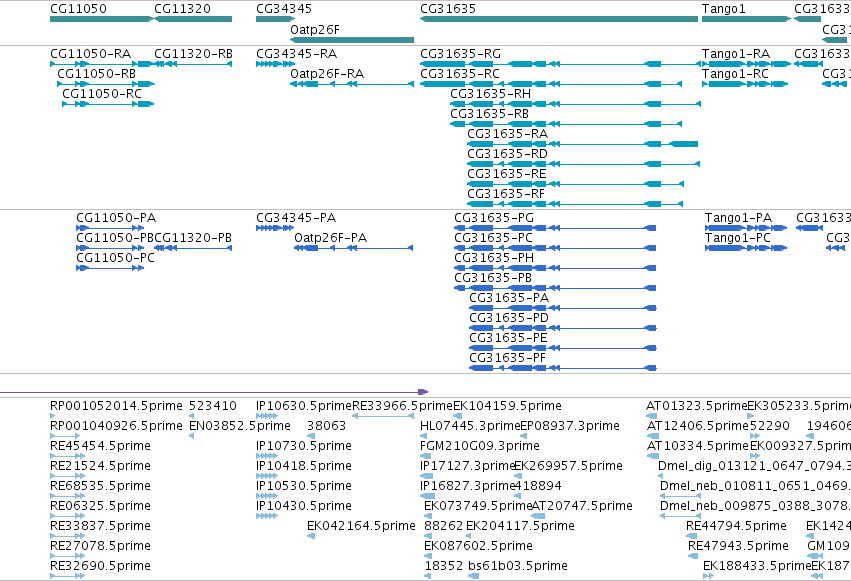The image size is (851, 581).
Task: Select EST RE06325.5prime
Action: 67,516
